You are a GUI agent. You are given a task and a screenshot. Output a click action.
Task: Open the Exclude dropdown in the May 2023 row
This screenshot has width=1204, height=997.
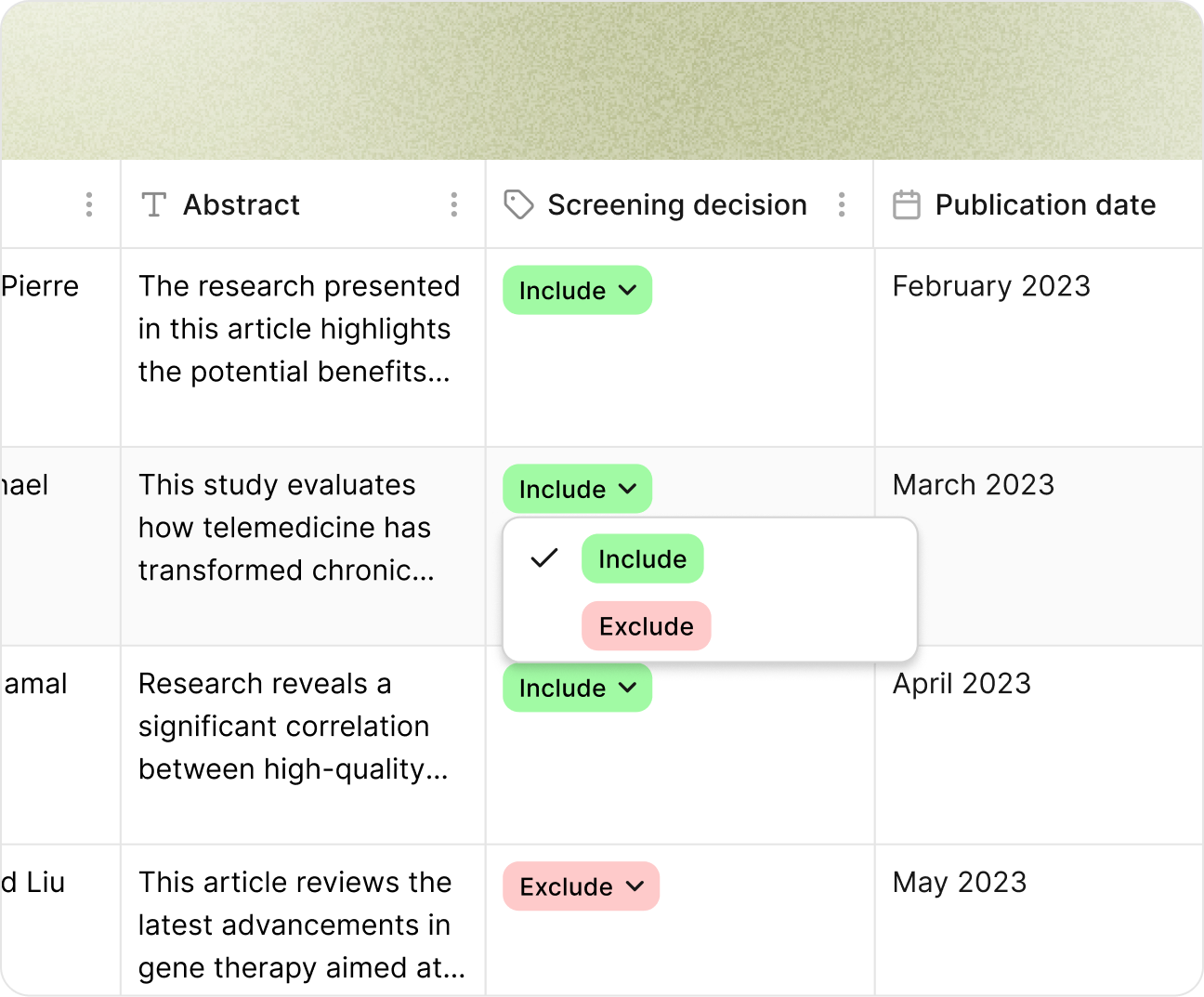(x=581, y=886)
